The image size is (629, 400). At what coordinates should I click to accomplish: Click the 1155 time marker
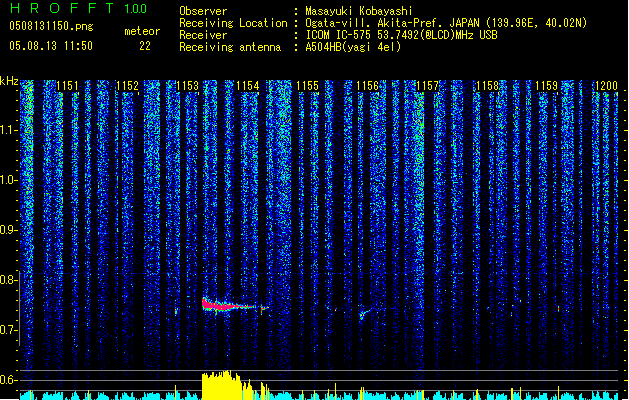tap(307, 86)
